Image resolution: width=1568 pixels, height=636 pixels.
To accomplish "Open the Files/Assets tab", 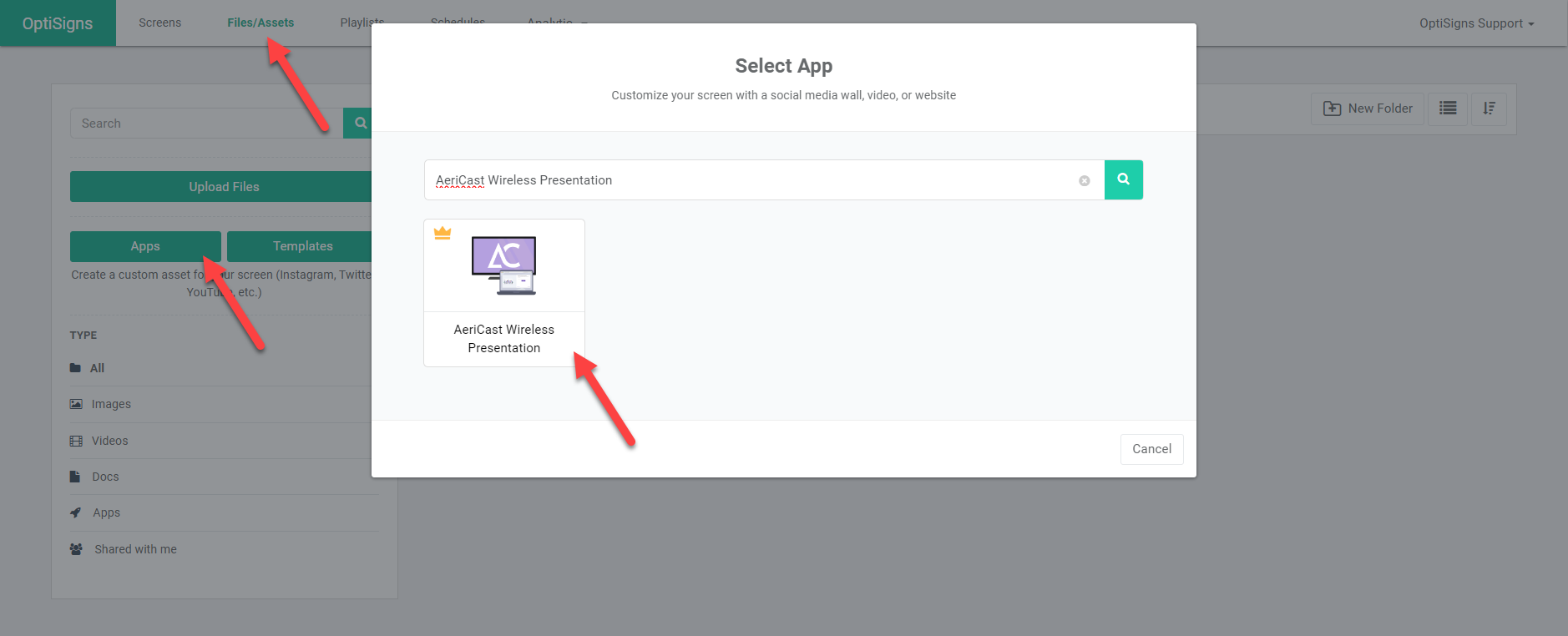I will click(x=260, y=23).
